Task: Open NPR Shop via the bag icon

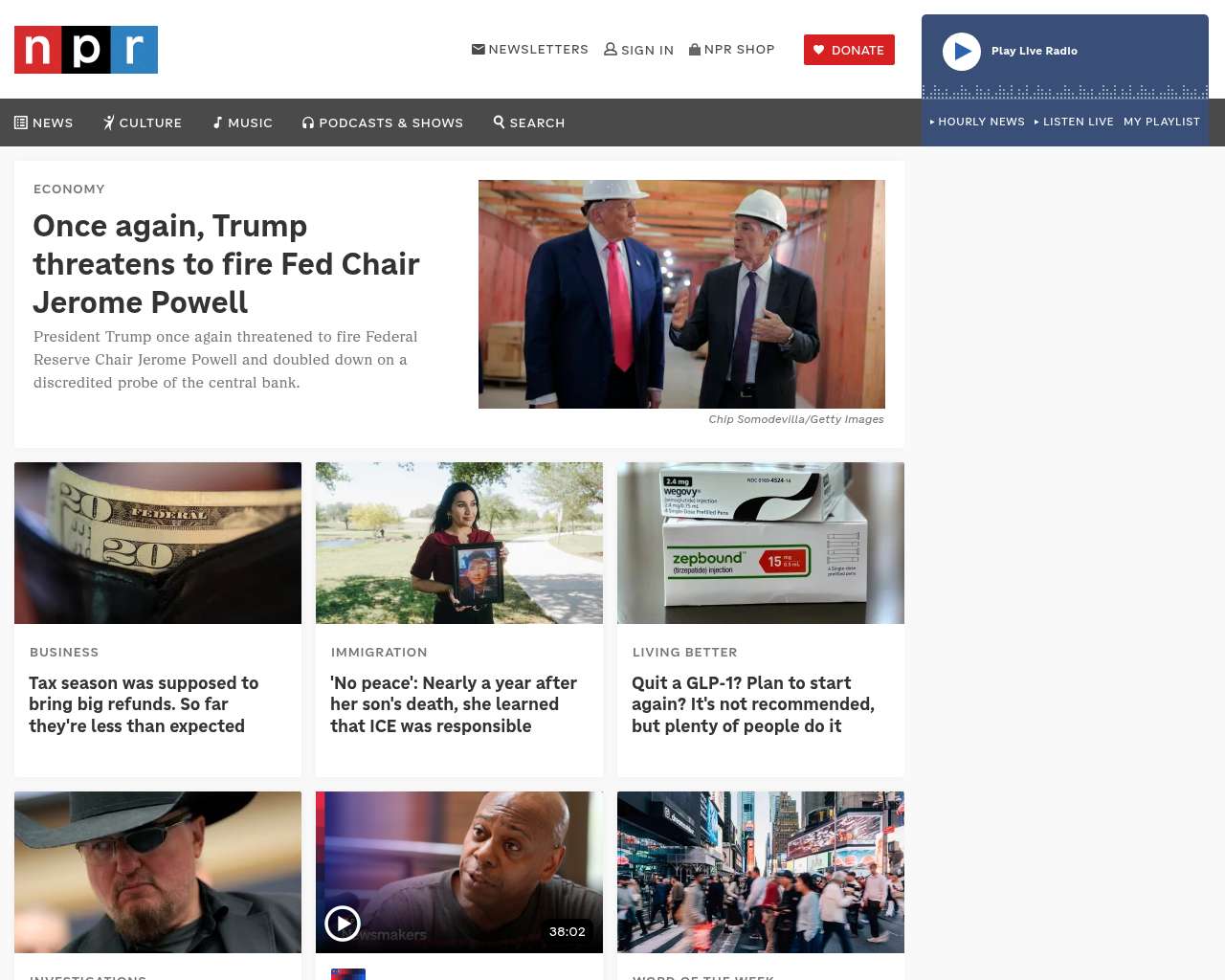Action: pyautogui.click(x=695, y=49)
